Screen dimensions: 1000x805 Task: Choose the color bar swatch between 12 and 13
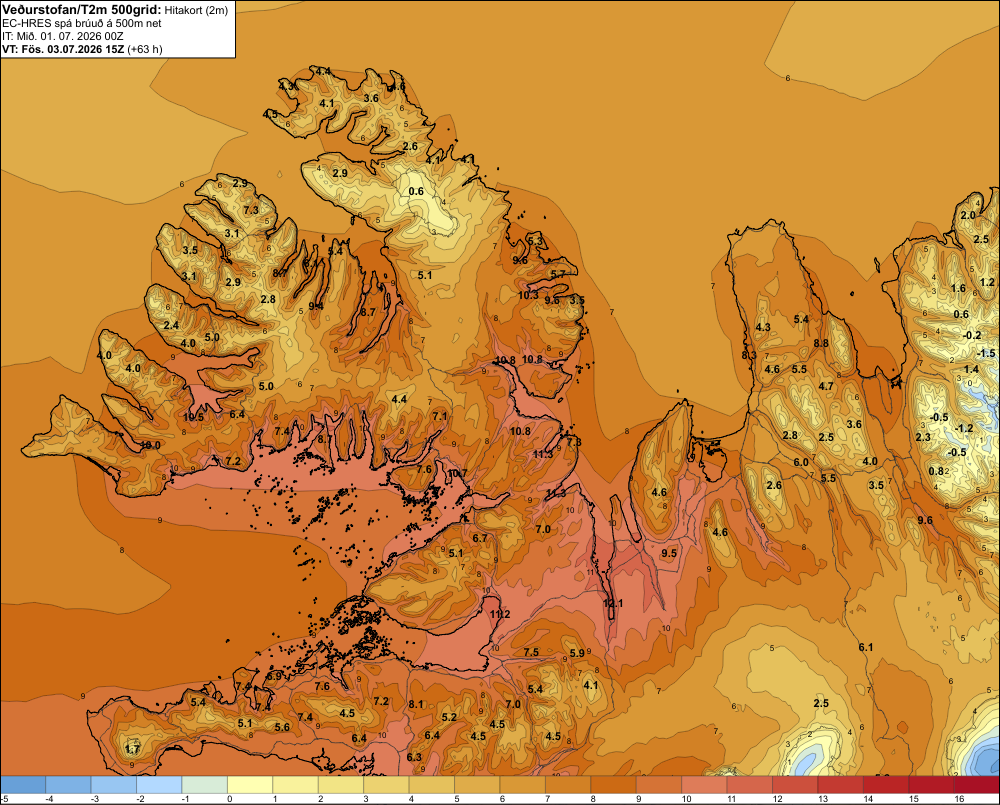(x=795, y=785)
